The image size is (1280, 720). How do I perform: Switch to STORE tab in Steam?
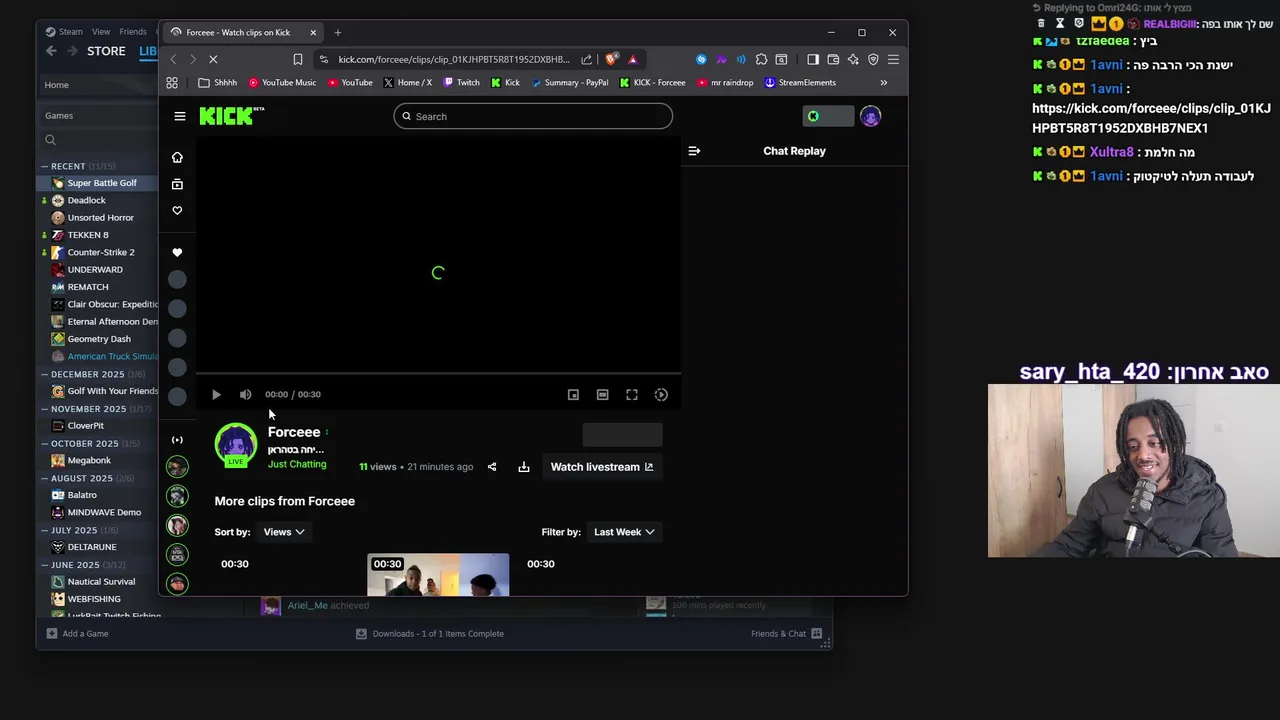pyautogui.click(x=106, y=51)
